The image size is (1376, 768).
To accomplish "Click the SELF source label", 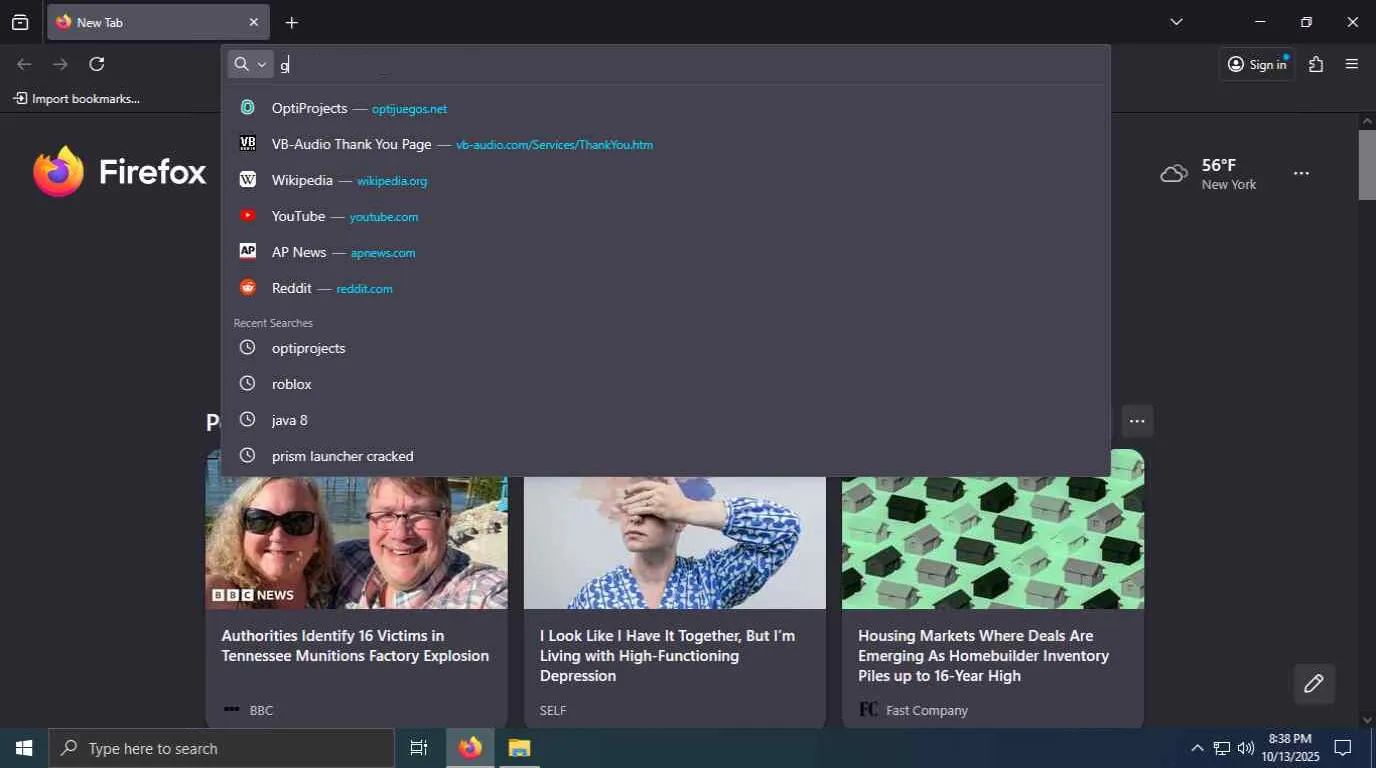I will click(553, 710).
